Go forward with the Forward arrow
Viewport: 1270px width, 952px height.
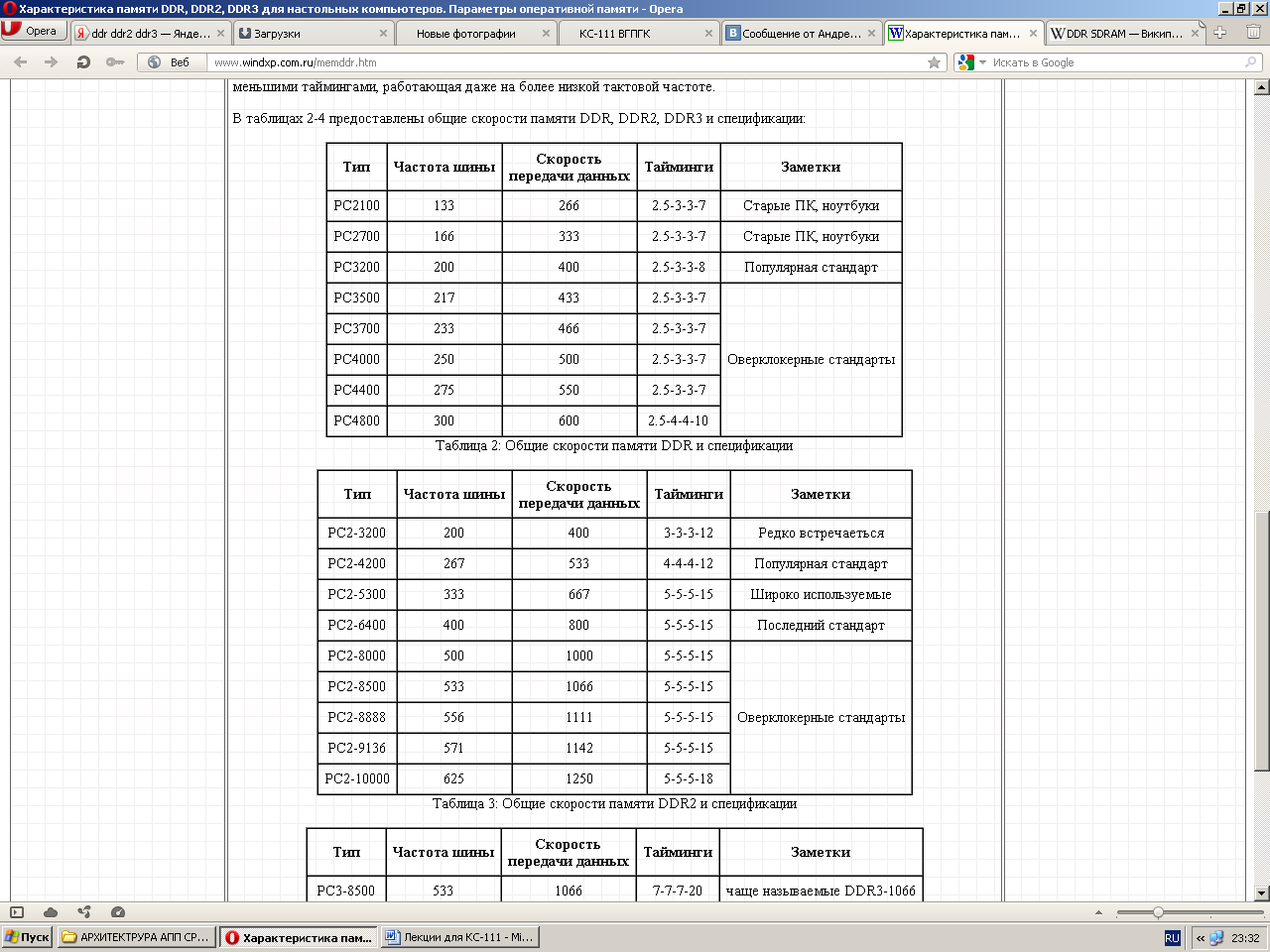[52, 62]
